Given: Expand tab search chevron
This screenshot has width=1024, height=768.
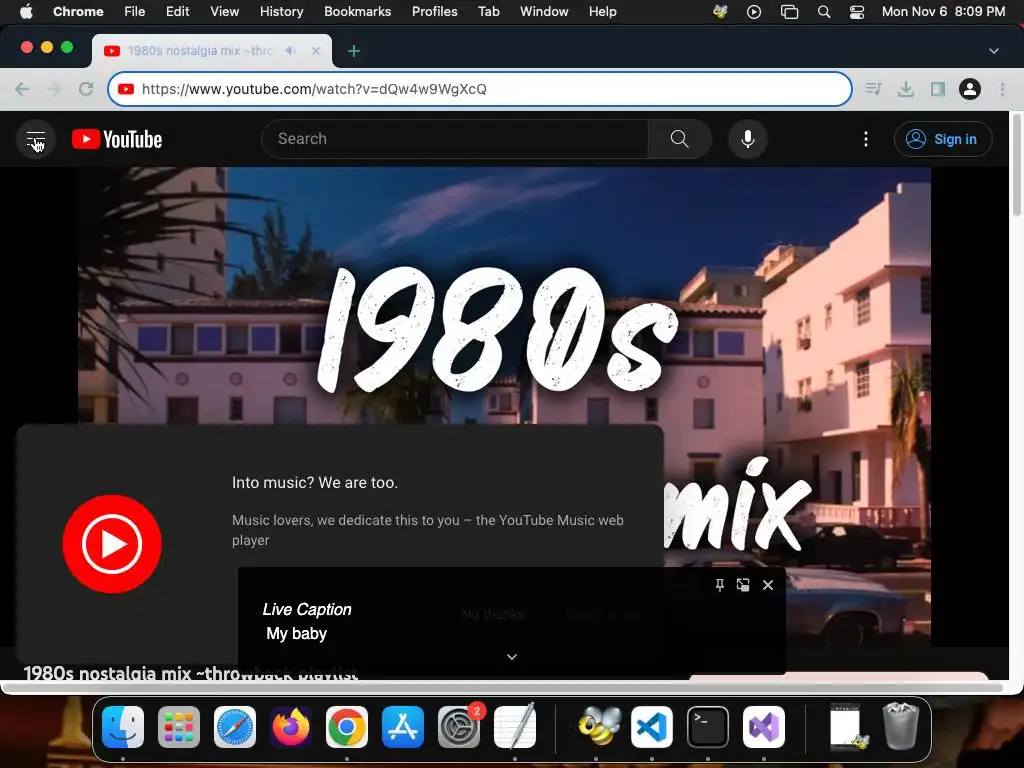Looking at the screenshot, I should (x=993, y=51).
